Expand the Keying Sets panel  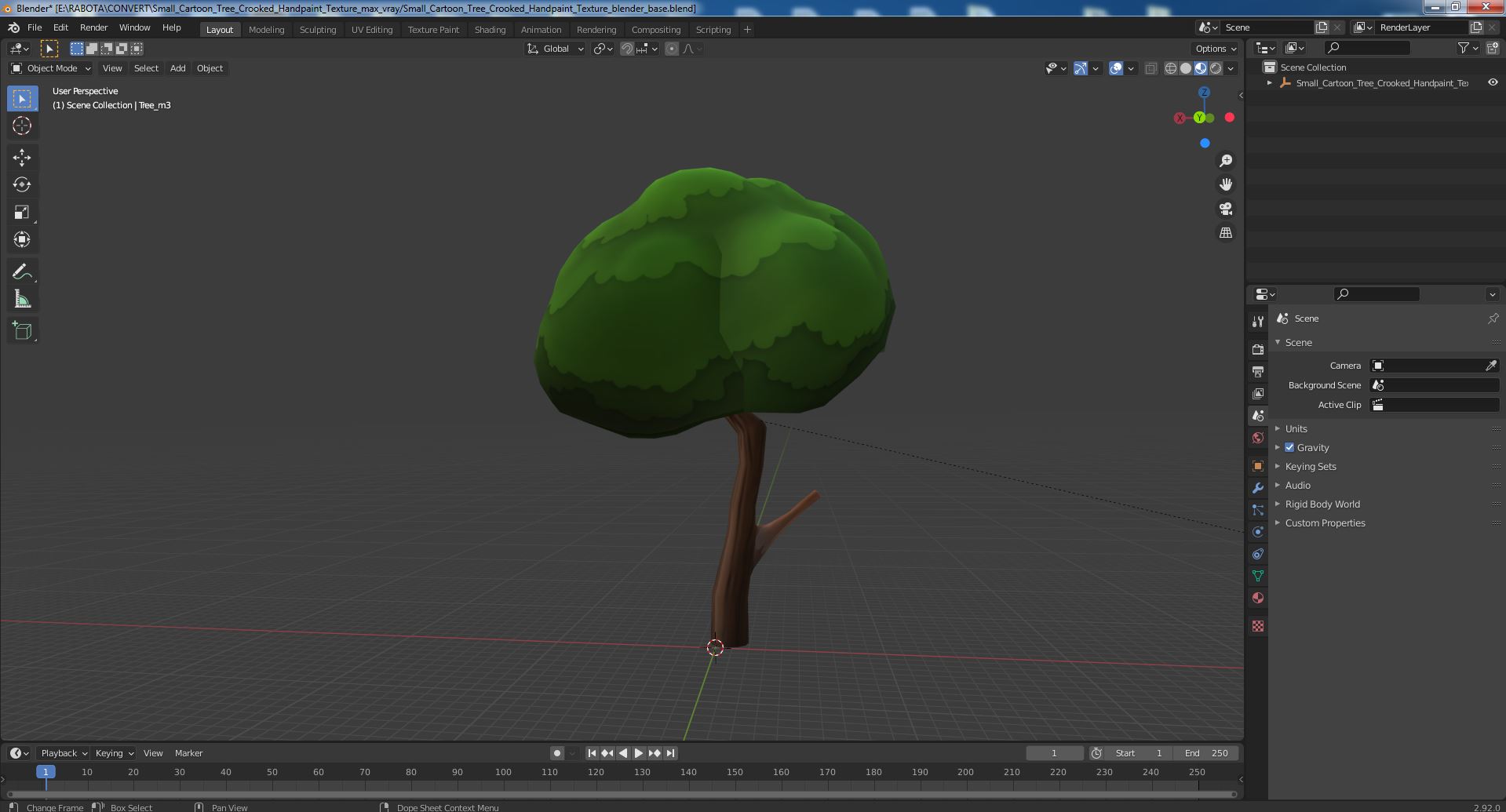click(x=1310, y=466)
